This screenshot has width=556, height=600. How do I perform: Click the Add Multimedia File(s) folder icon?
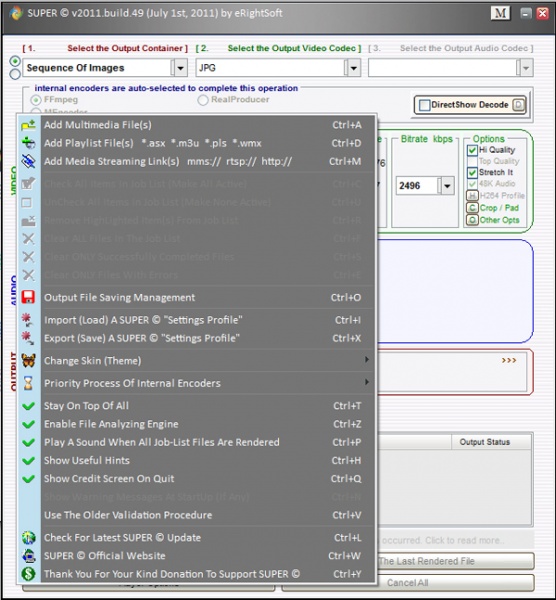[x=29, y=125]
